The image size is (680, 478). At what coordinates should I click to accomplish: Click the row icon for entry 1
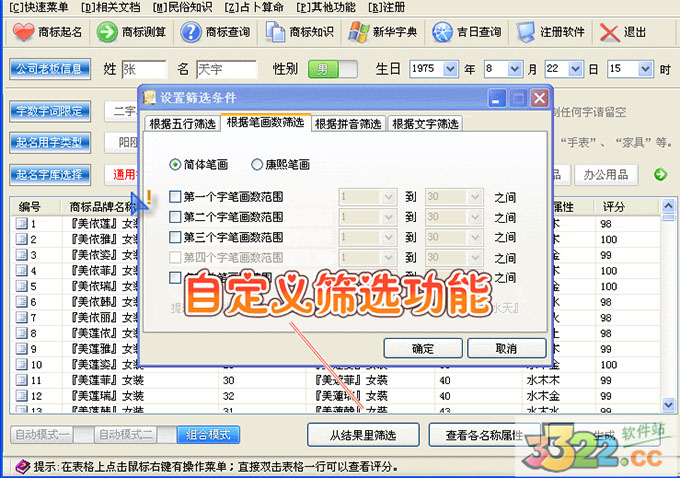click(21, 223)
